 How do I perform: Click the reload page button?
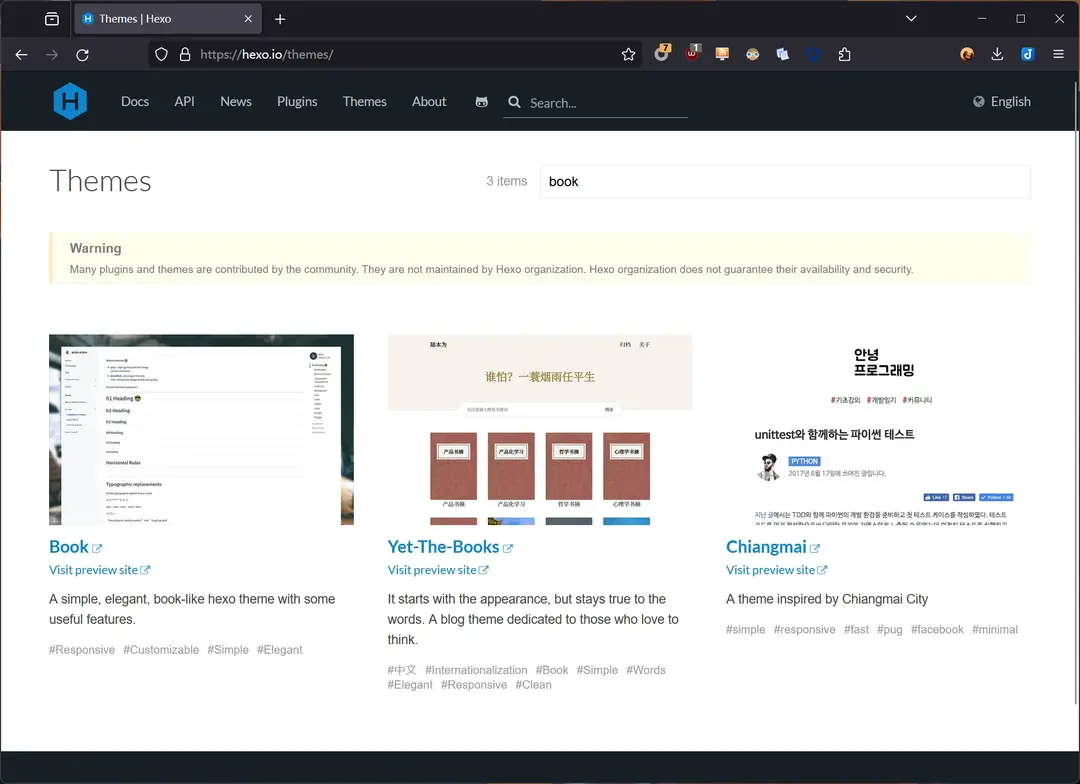point(83,55)
